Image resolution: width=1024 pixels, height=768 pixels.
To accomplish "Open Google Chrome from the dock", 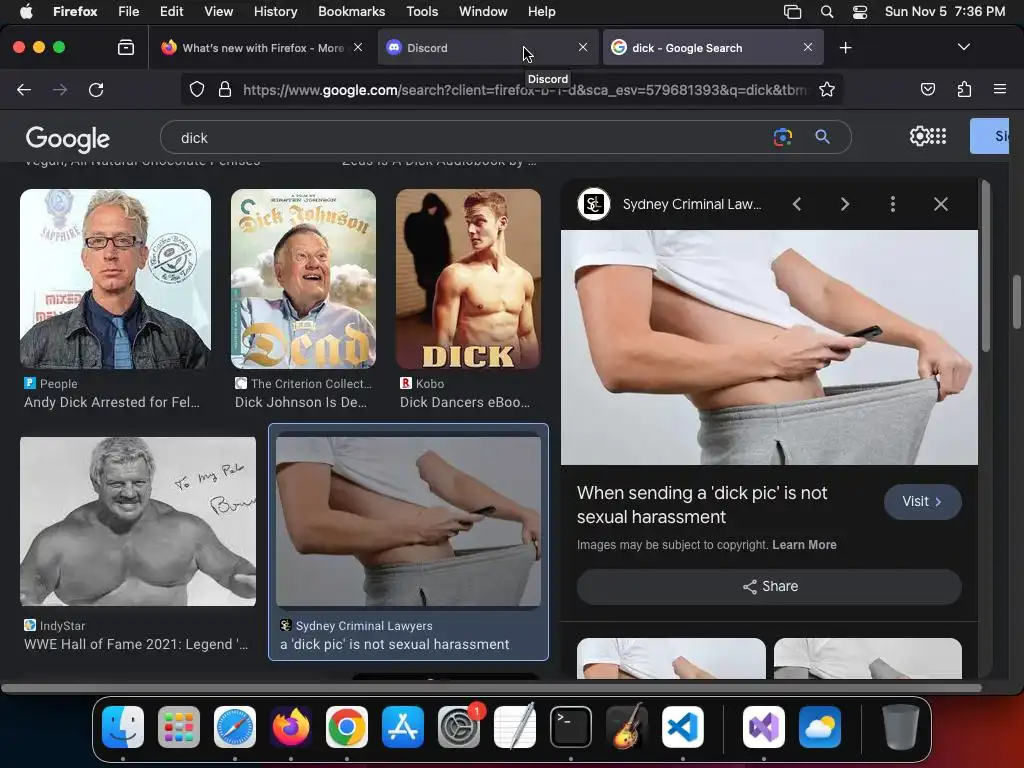I will coord(347,727).
